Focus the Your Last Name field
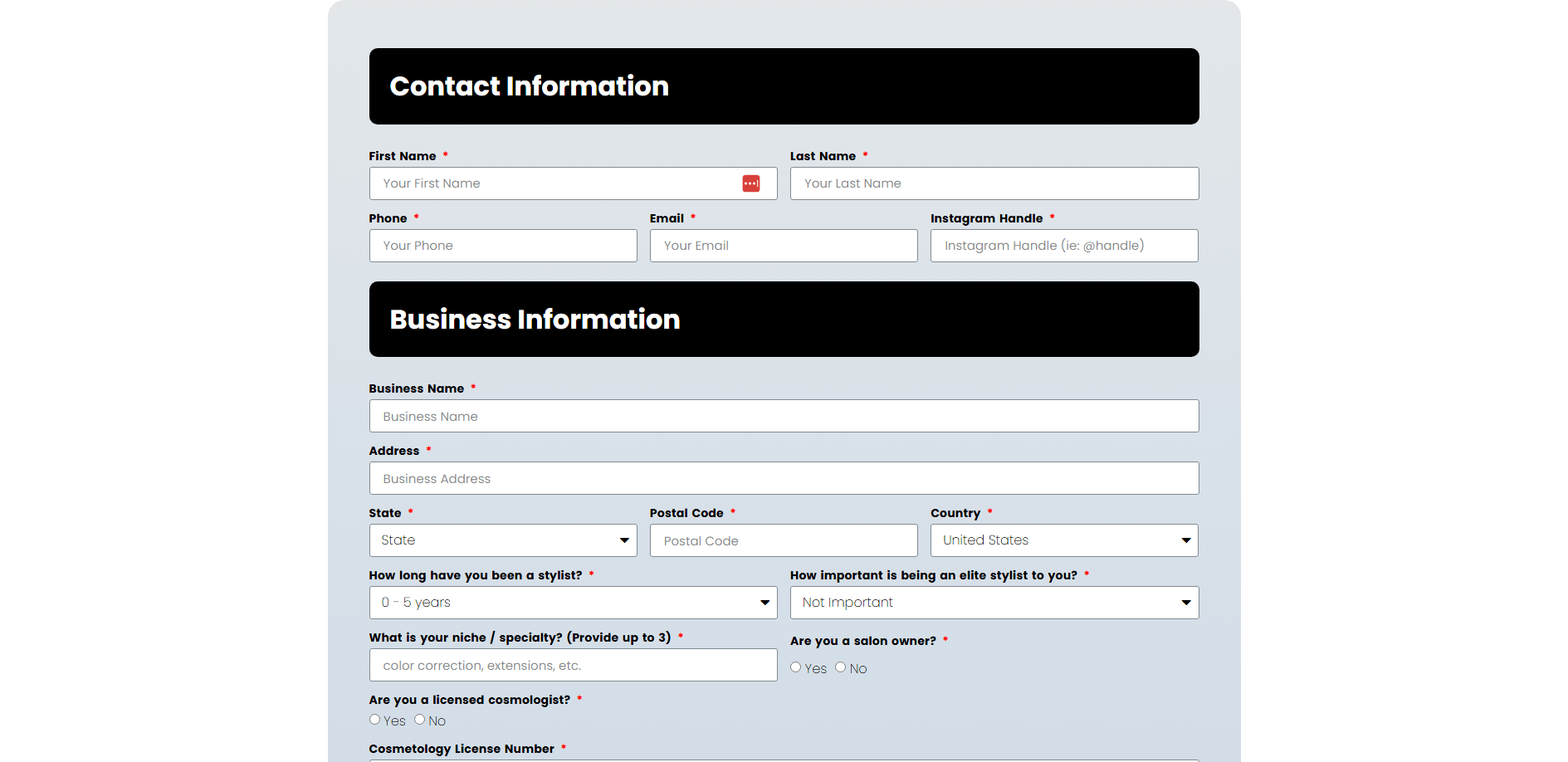The width and height of the screenshot is (1568, 762). point(994,183)
